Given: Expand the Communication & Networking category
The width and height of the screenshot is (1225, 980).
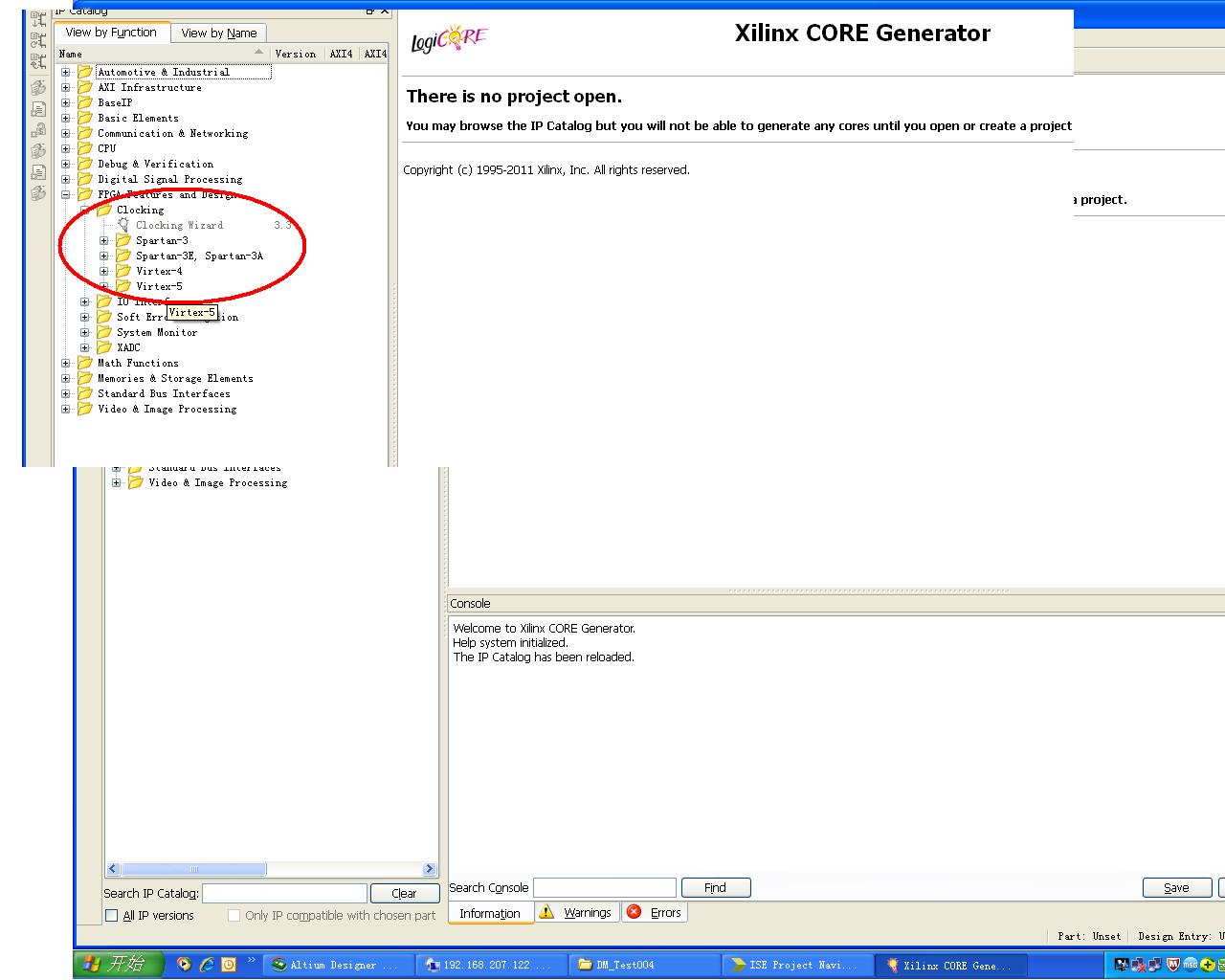Looking at the screenshot, I should [x=65, y=133].
